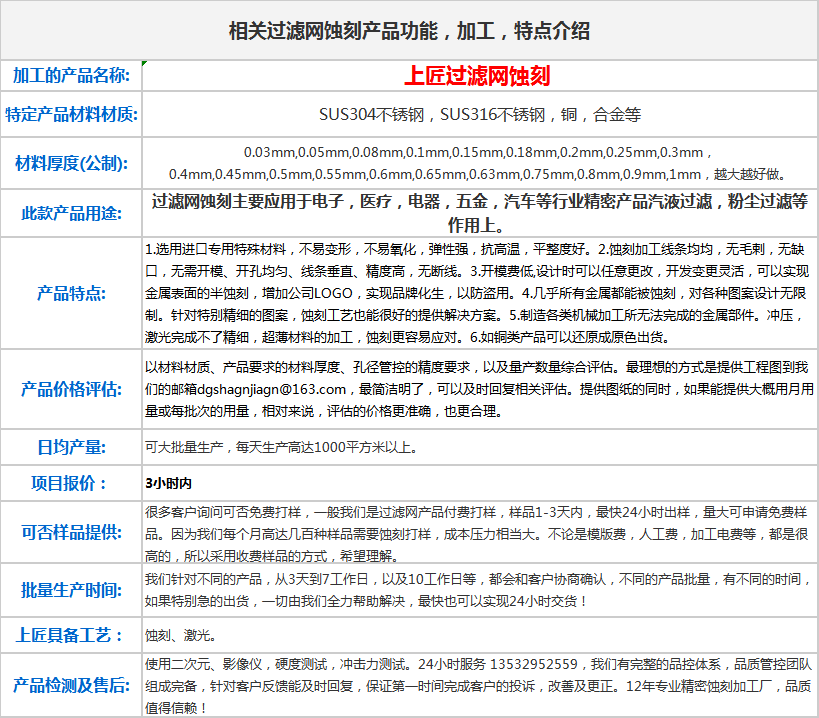Click the 项目报价 row label

tap(71, 483)
